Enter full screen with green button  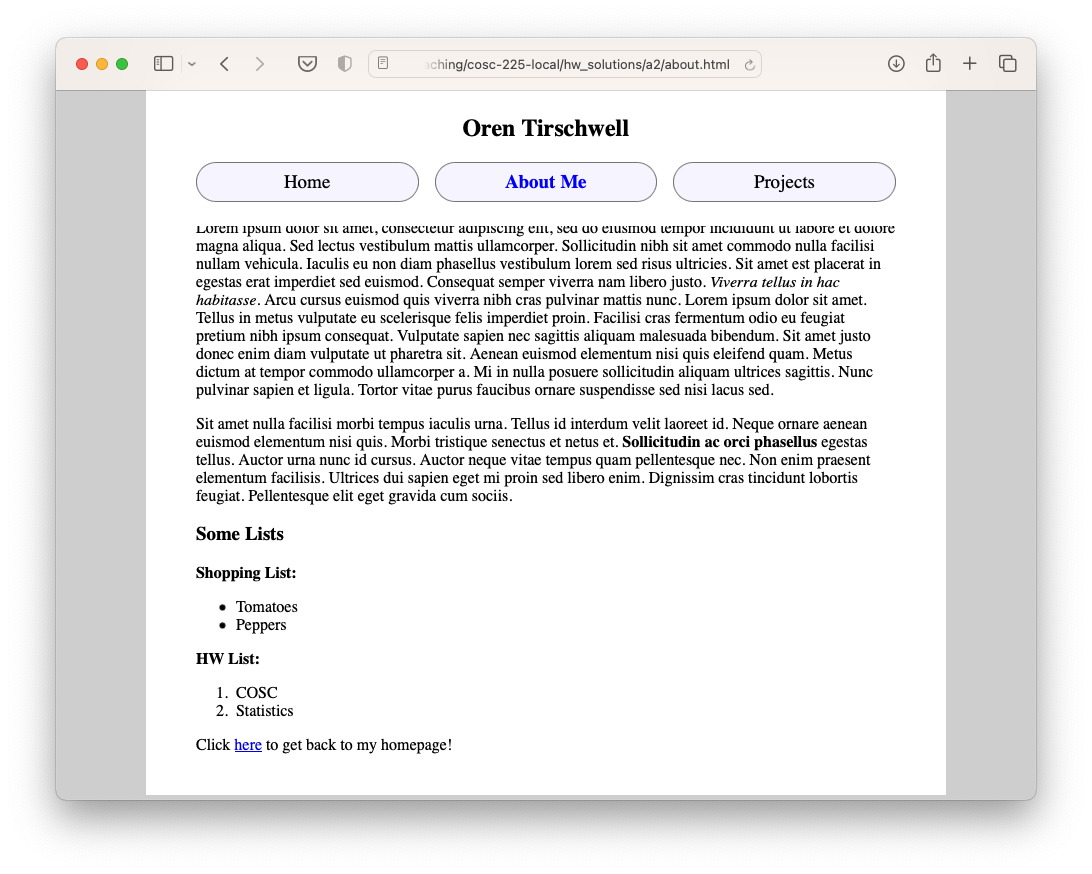pos(122,64)
